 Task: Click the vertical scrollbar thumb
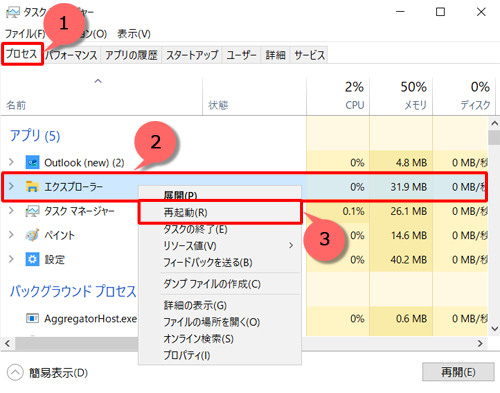point(494,138)
